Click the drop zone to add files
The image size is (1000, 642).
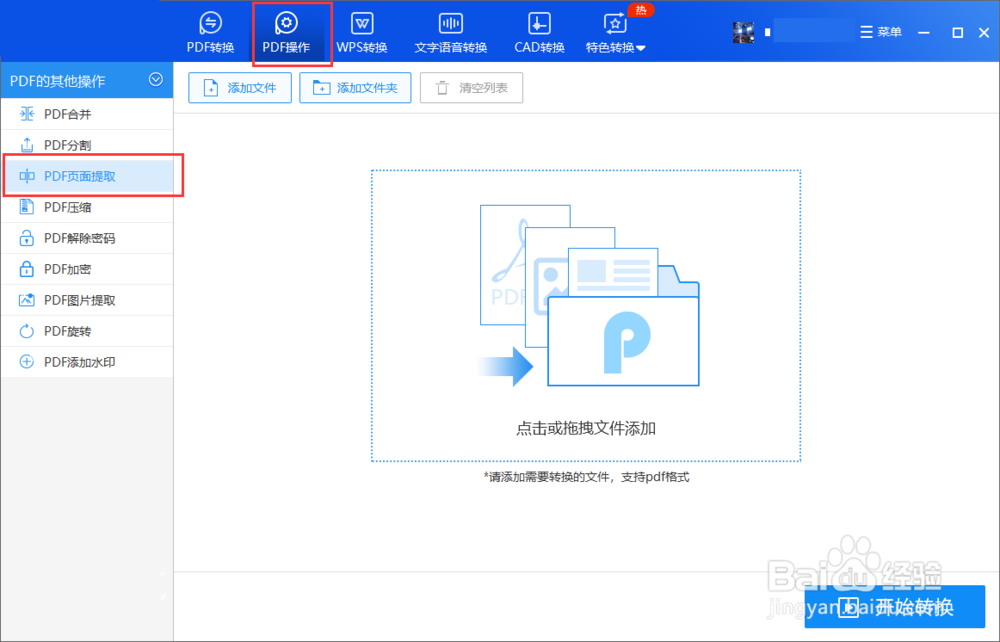pos(585,318)
